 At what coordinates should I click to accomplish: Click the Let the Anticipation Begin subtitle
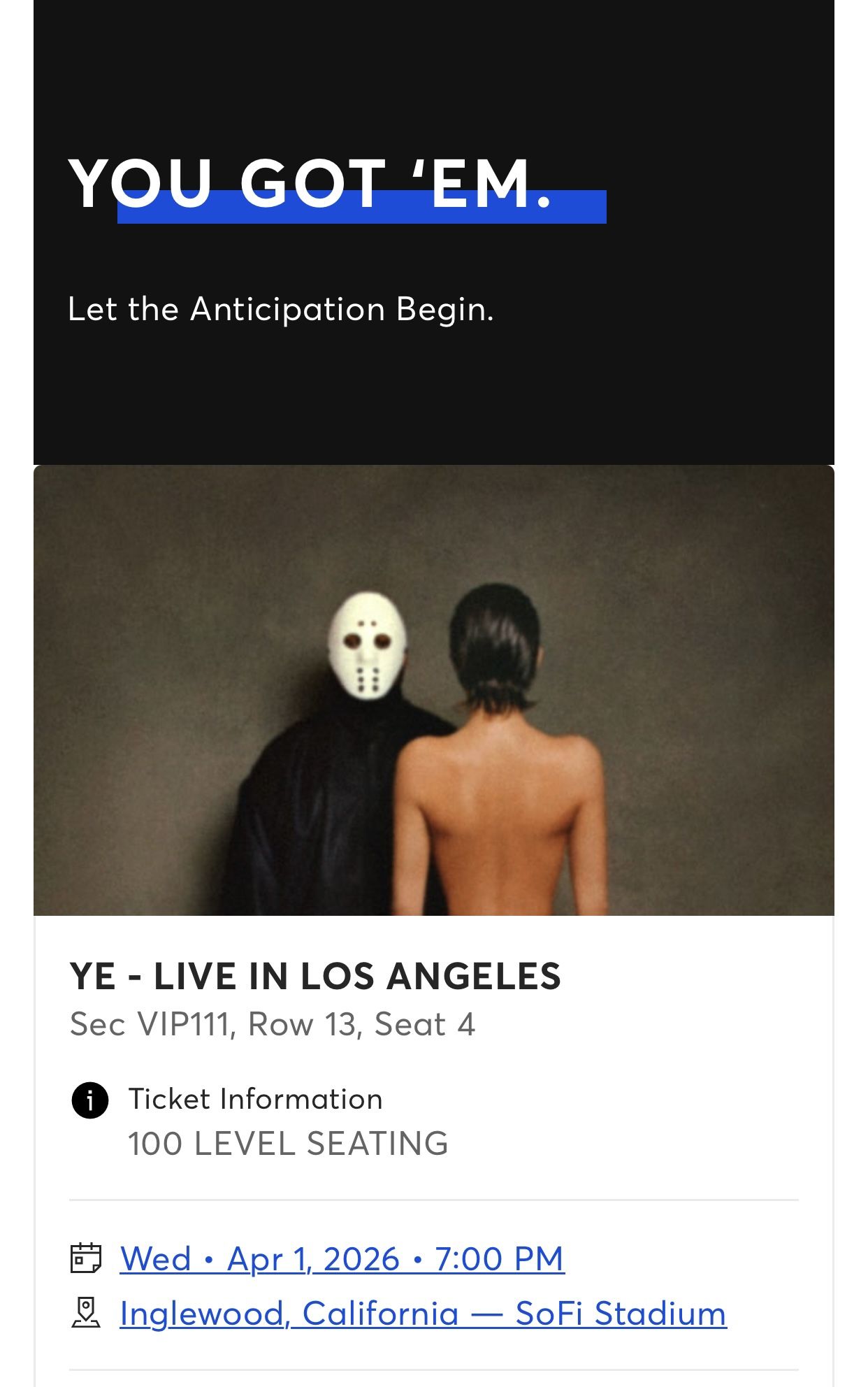pos(280,309)
